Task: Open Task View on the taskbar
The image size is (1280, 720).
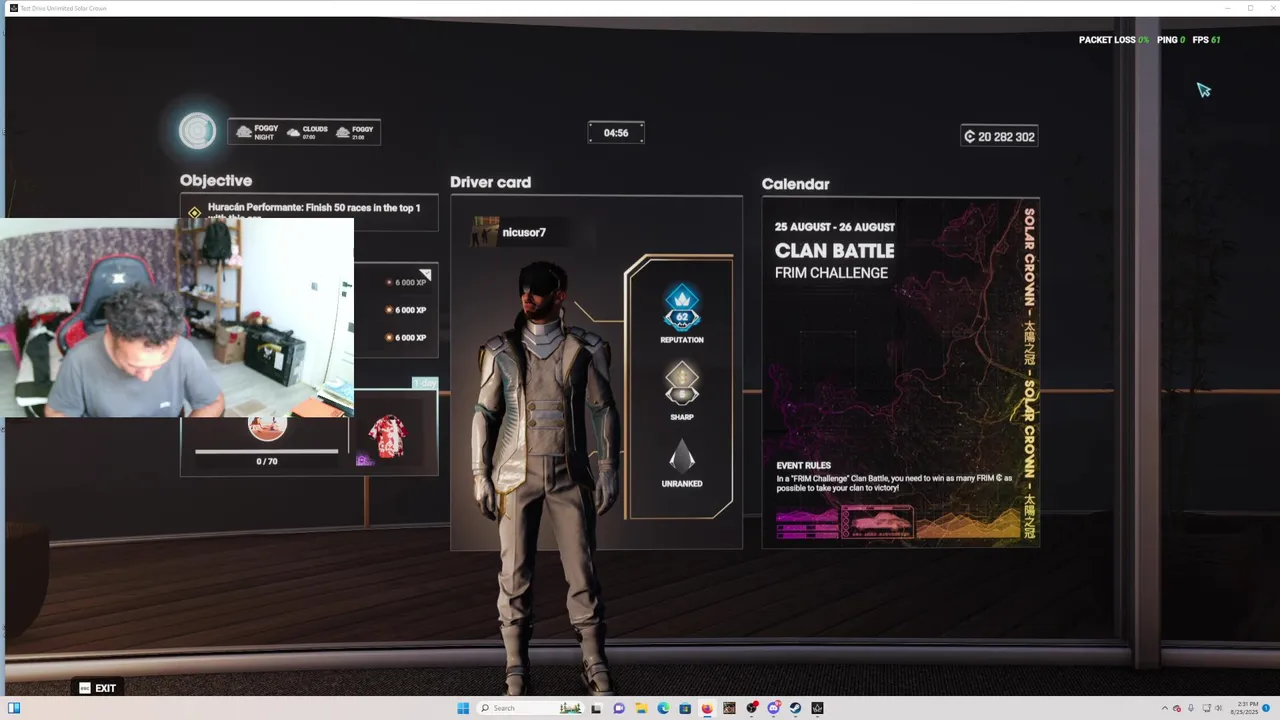Action: 596,708
